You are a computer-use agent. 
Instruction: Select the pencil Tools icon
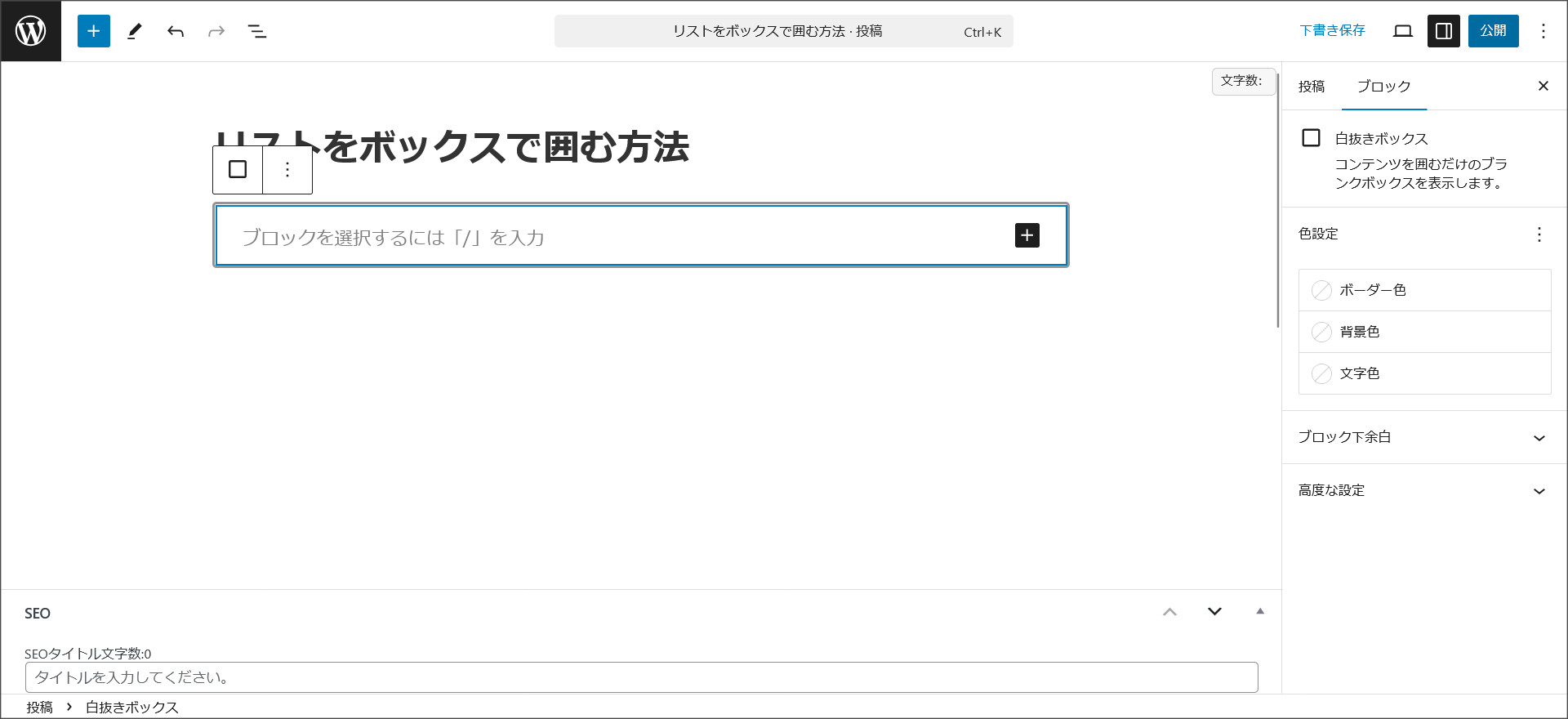coord(135,31)
